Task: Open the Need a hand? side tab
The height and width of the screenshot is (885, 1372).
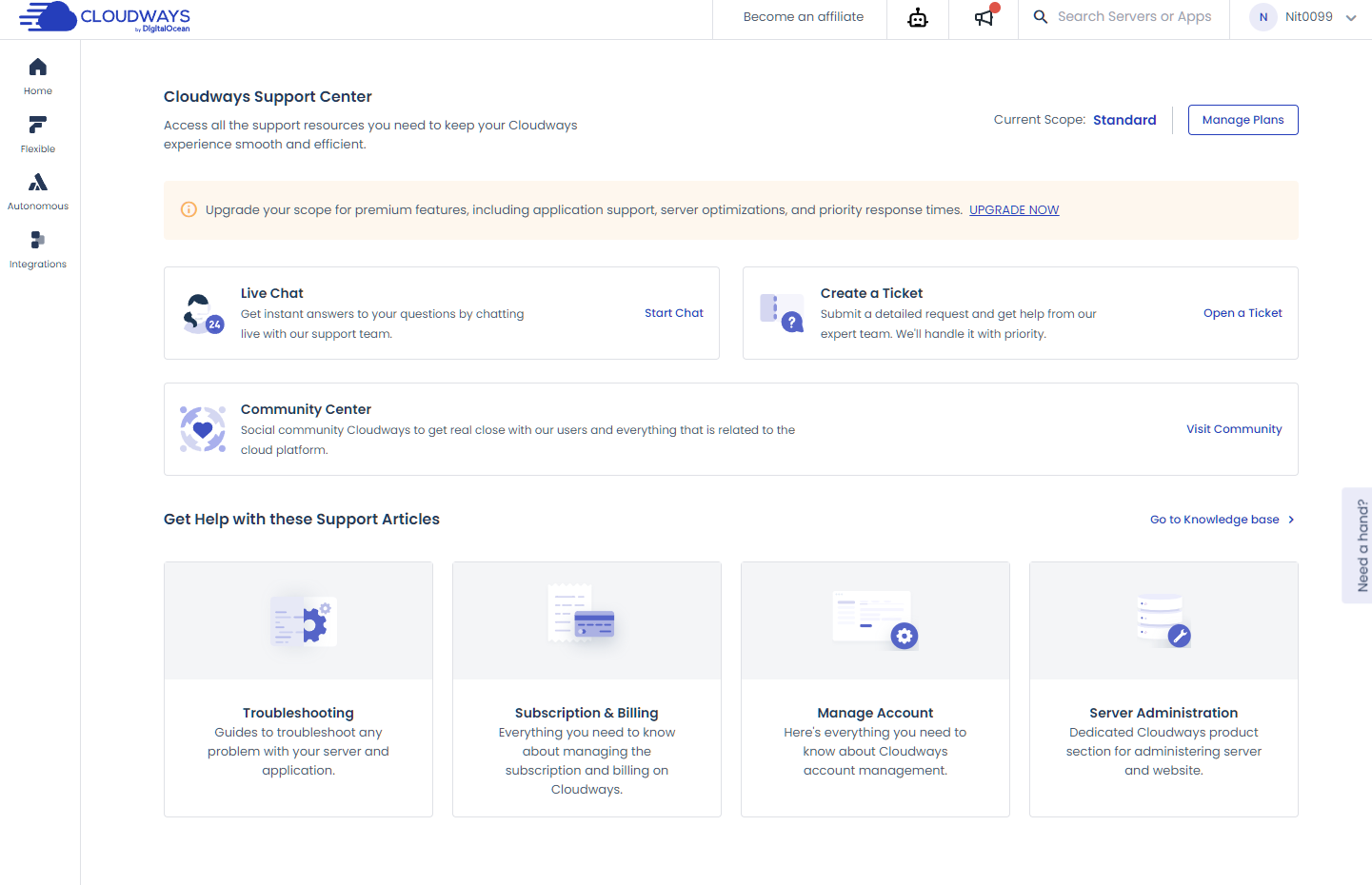Action: coord(1358,545)
